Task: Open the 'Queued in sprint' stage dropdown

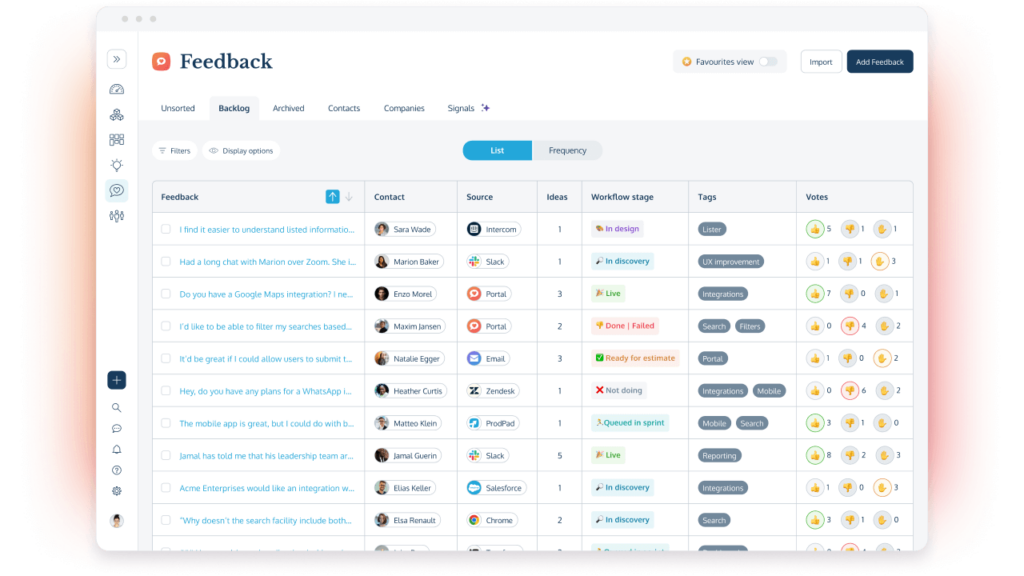Action: click(x=630, y=423)
